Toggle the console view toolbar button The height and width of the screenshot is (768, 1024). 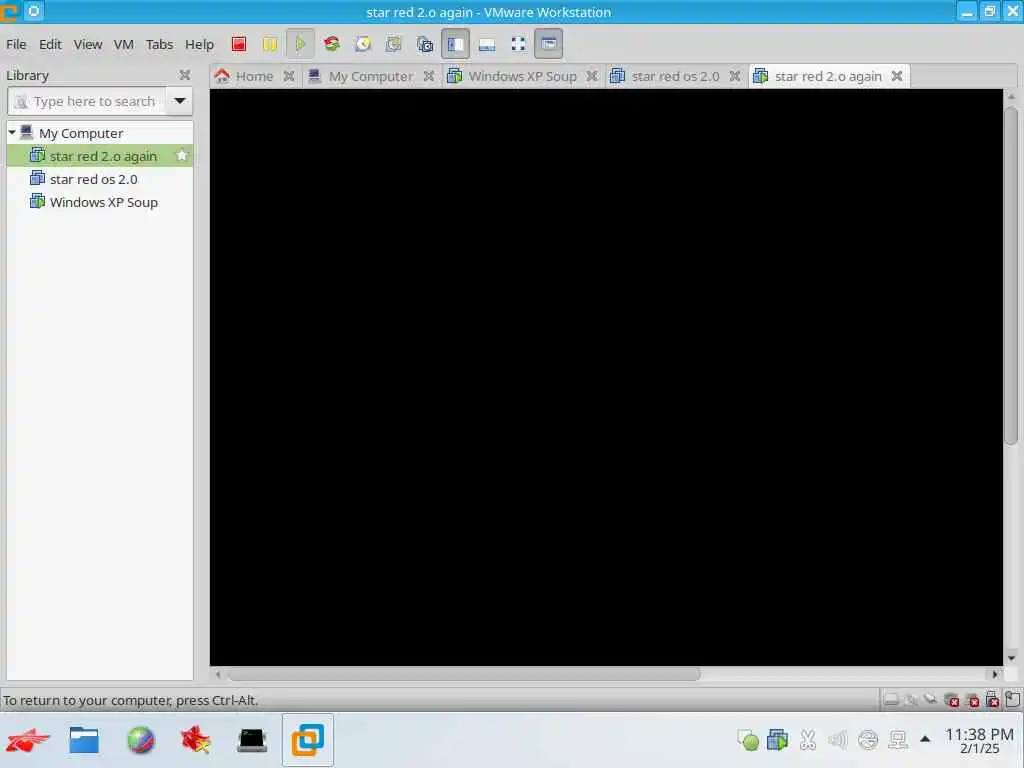[549, 44]
